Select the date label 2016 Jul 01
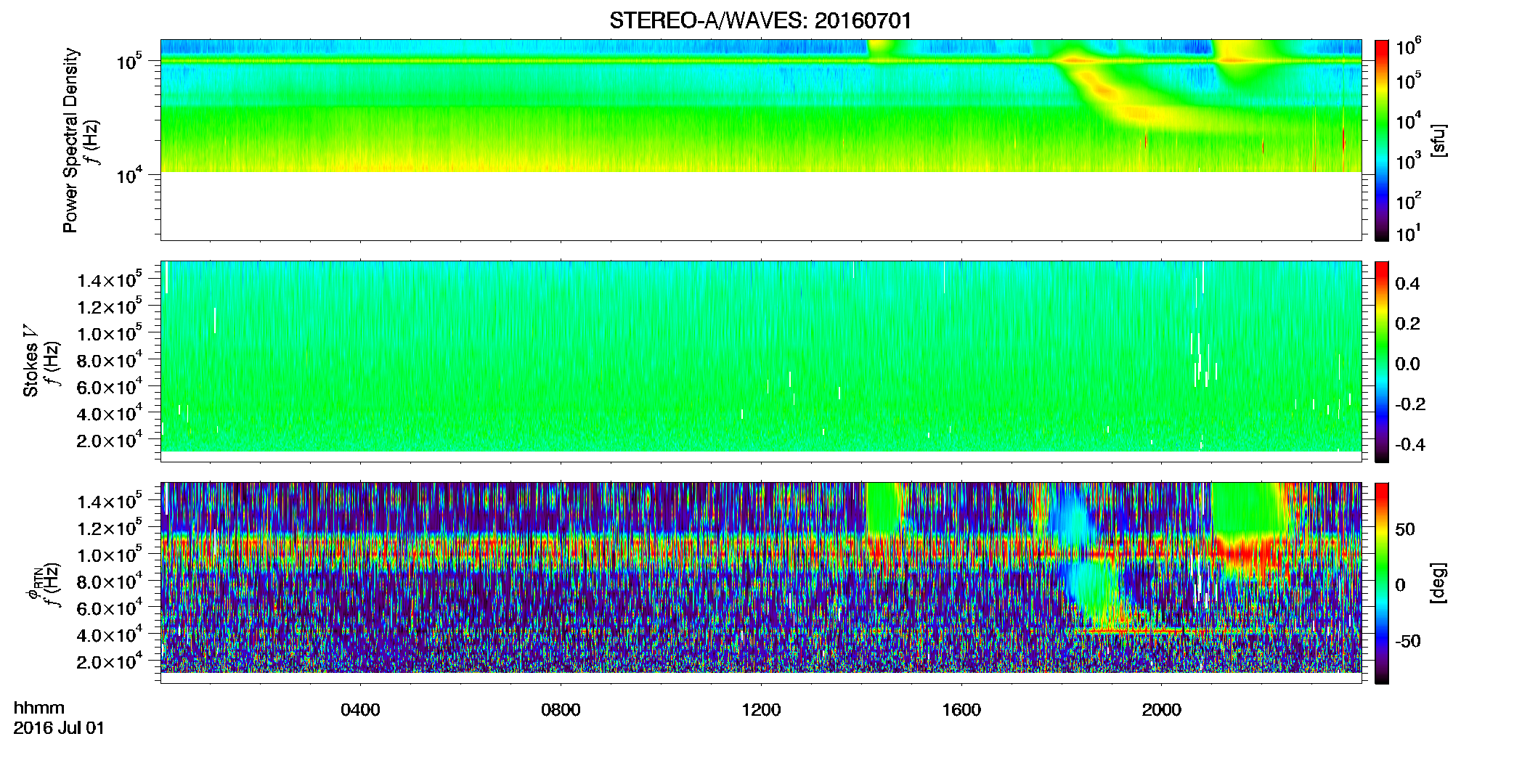The image size is (1522, 784). point(59,728)
